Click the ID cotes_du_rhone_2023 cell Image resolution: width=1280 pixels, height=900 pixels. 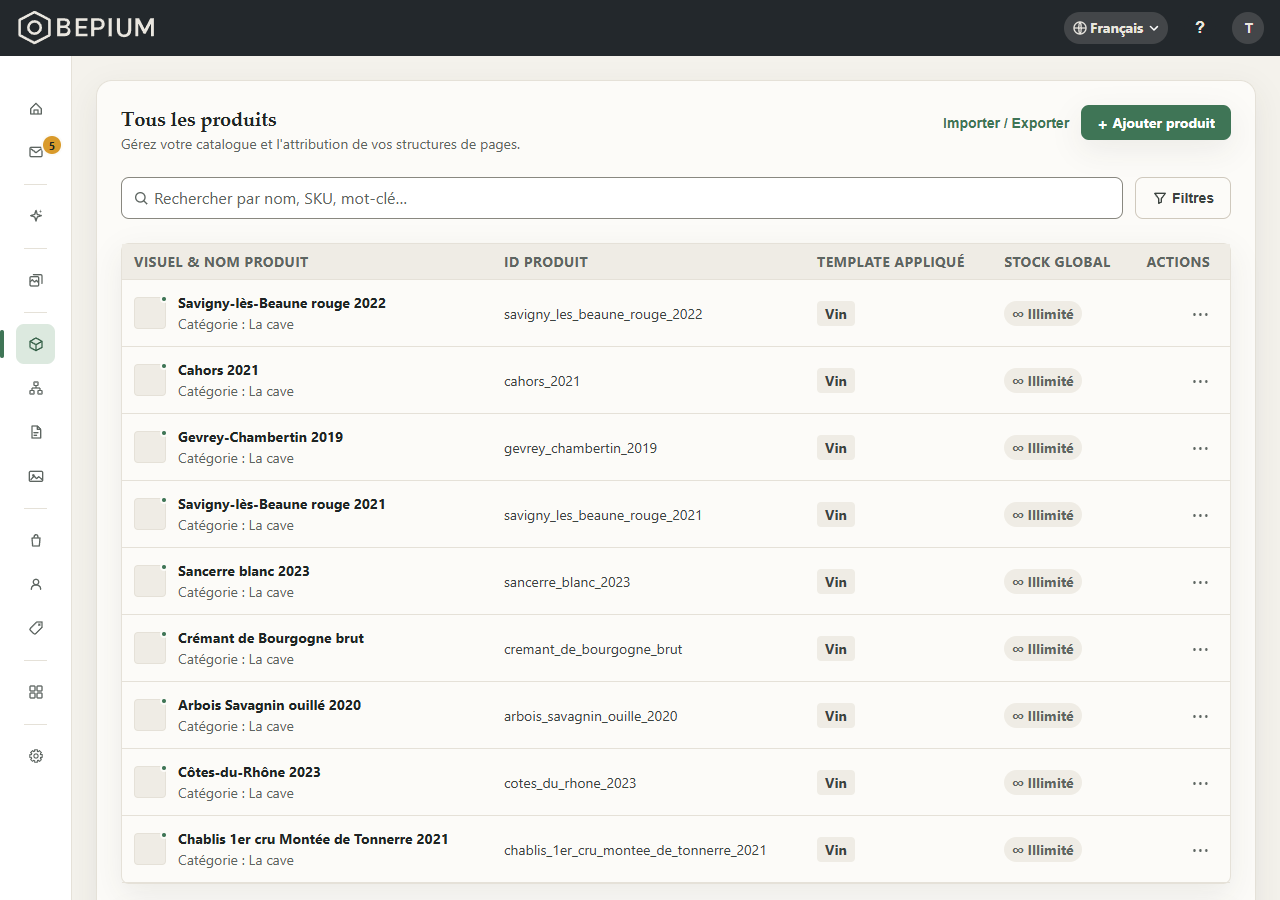570,783
